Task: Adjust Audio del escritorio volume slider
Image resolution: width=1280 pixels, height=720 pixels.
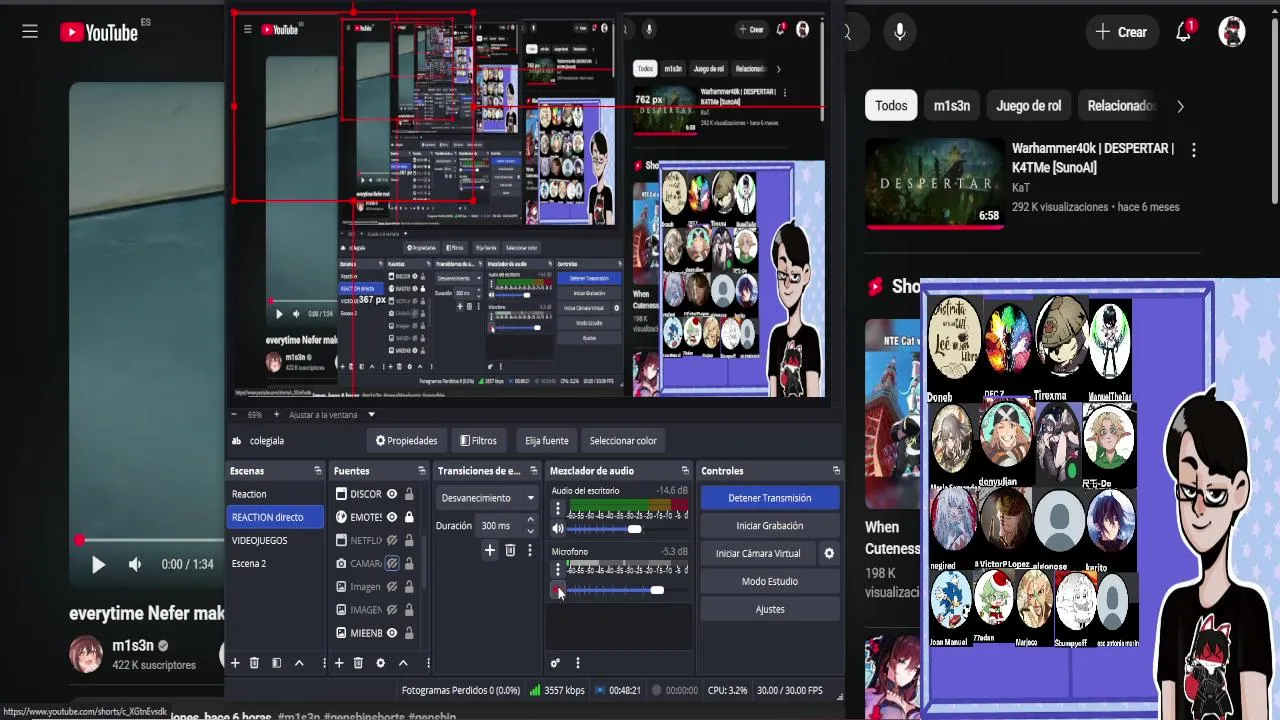Action: pos(628,529)
